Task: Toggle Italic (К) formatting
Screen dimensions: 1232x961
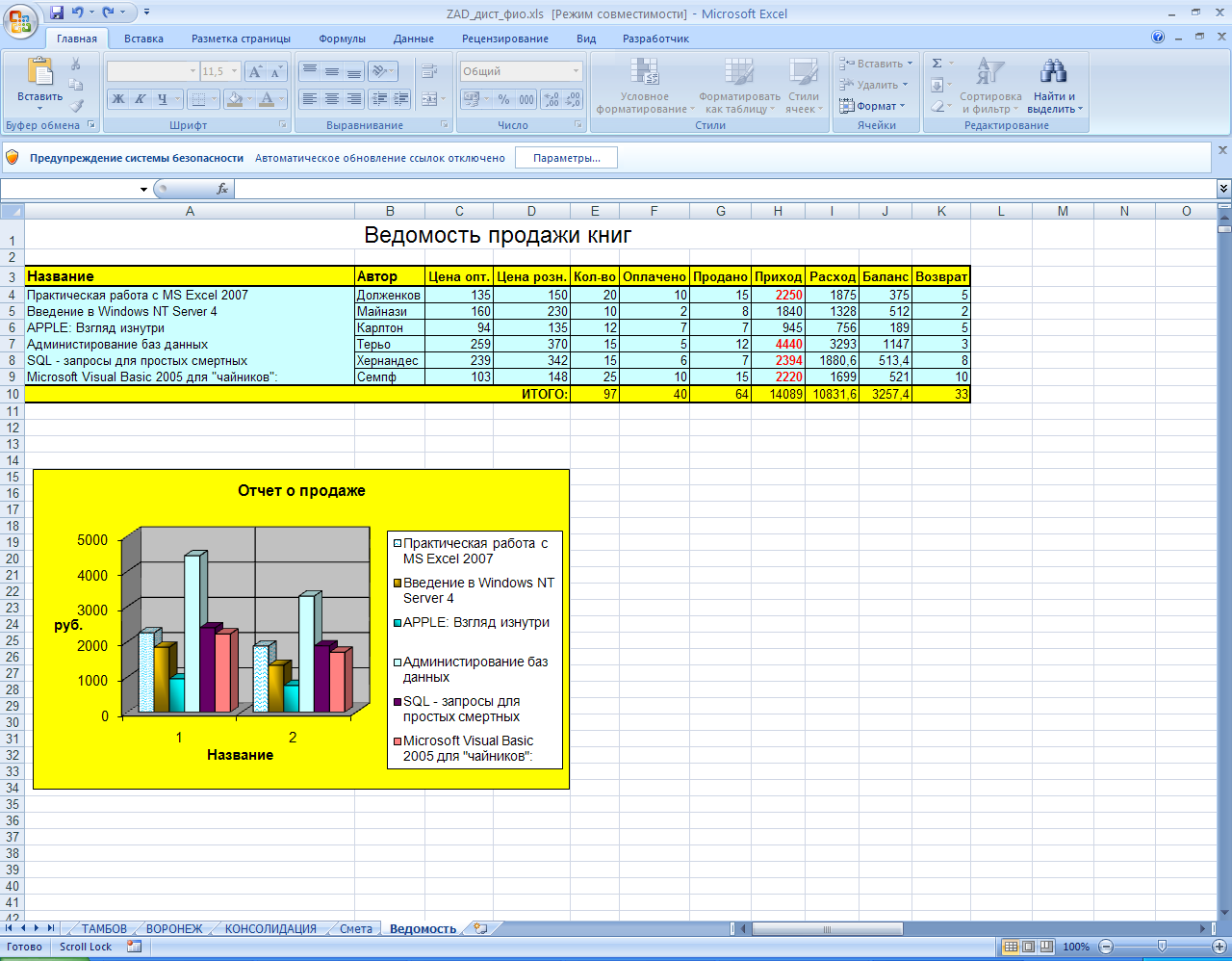Action: click(x=141, y=99)
